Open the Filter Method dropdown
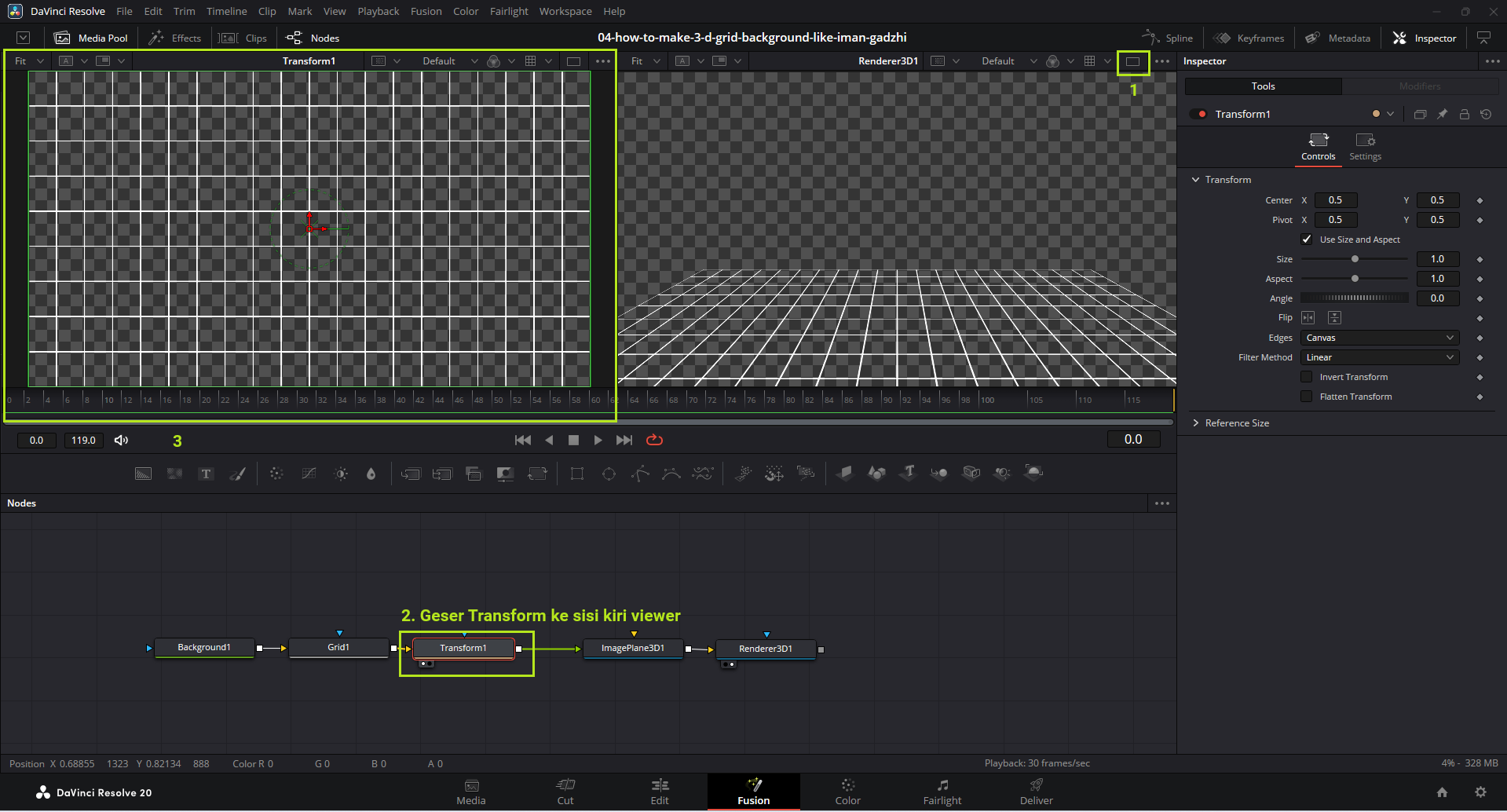Viewport: 1507px width, 812px height. coord(1379,357)
